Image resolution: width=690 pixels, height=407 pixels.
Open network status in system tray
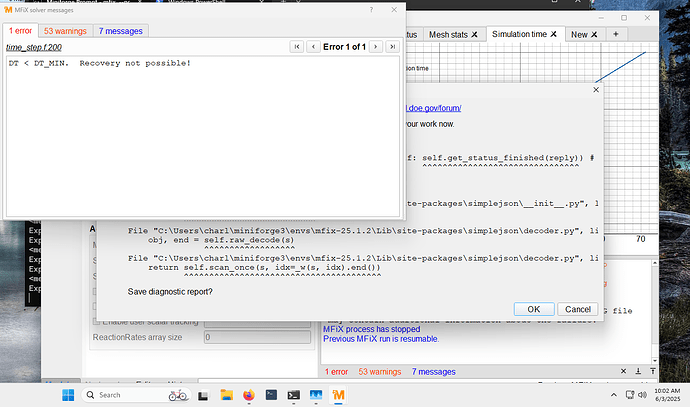coord(630,395)
